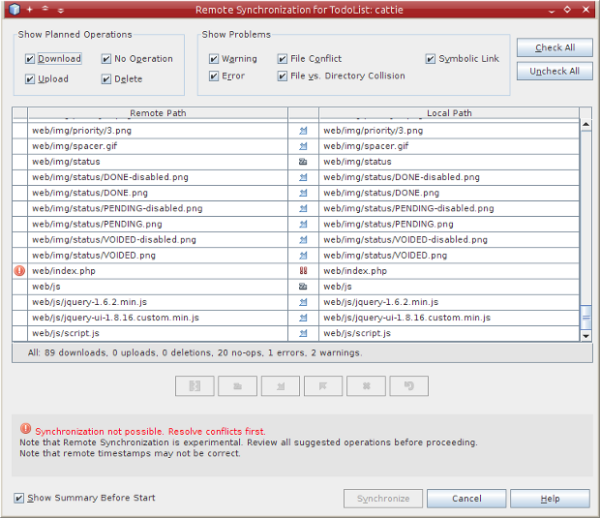The width and height of the screenshot is (600, 518).
Task: Open the window menu icon in title bar
Action: pyautogui.click(x=11, y=9)
